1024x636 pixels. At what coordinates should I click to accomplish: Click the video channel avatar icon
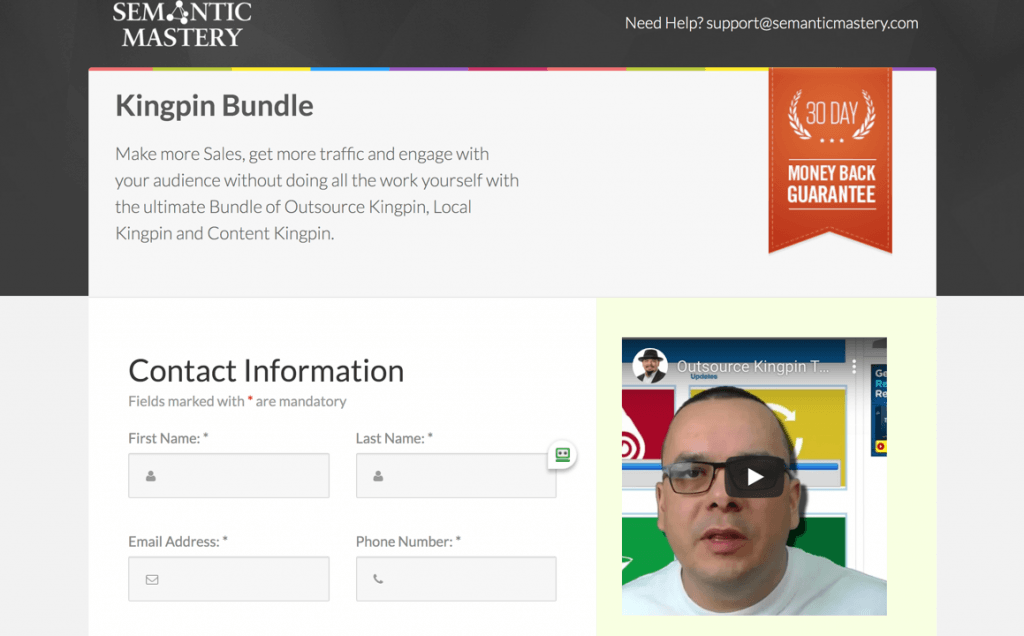click(649, 366)
